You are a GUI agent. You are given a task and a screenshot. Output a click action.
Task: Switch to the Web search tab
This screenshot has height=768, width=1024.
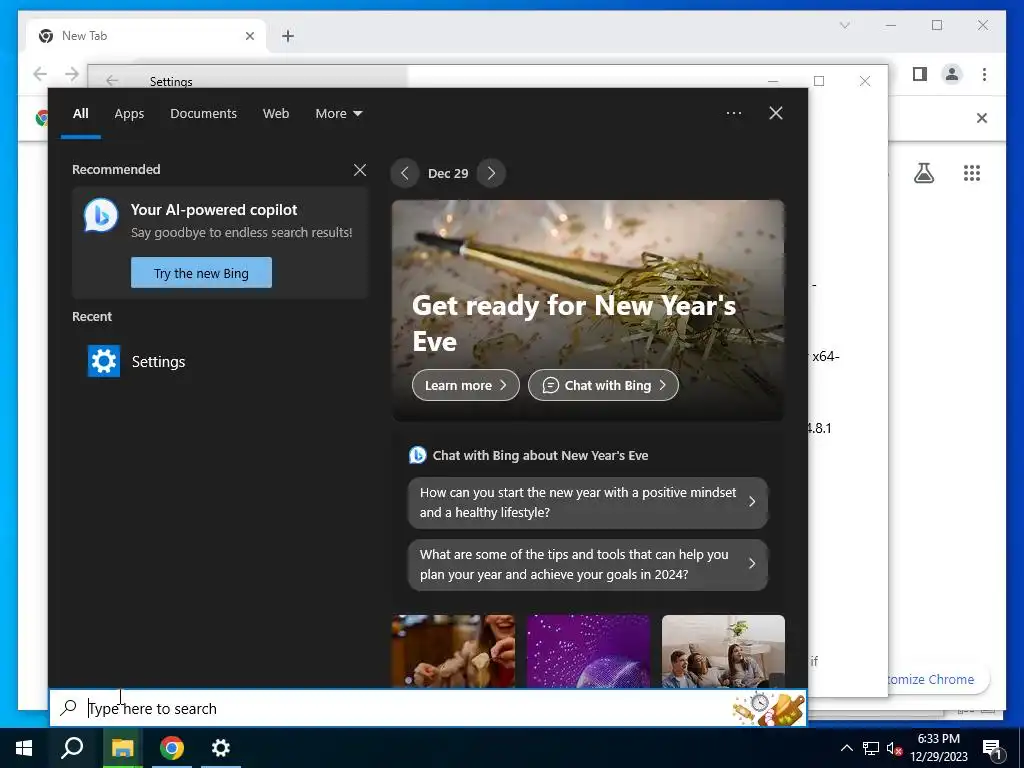[x=276, y=114]
